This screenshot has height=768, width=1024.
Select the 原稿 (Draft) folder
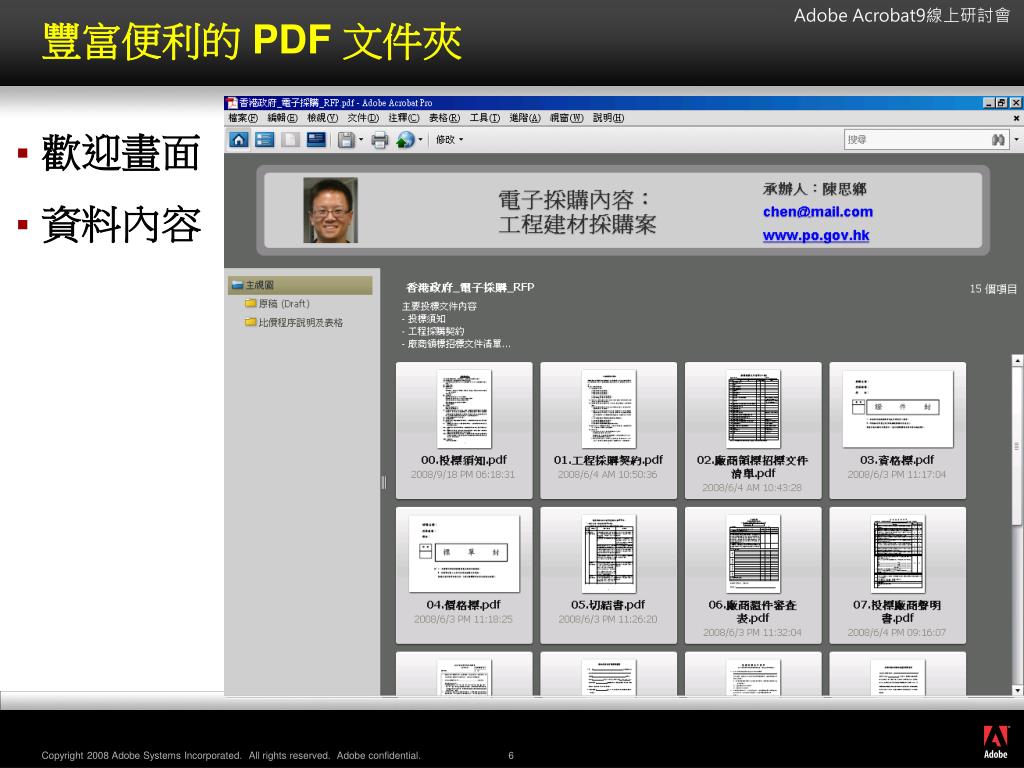[x=278, y=304]
